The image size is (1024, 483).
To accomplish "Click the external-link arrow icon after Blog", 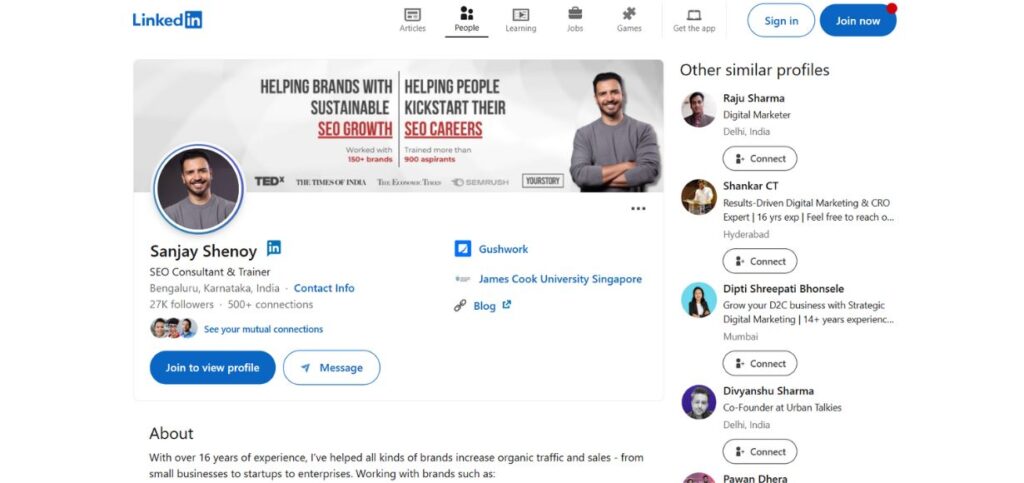I will pyautogui.click(x=506, y=304).
